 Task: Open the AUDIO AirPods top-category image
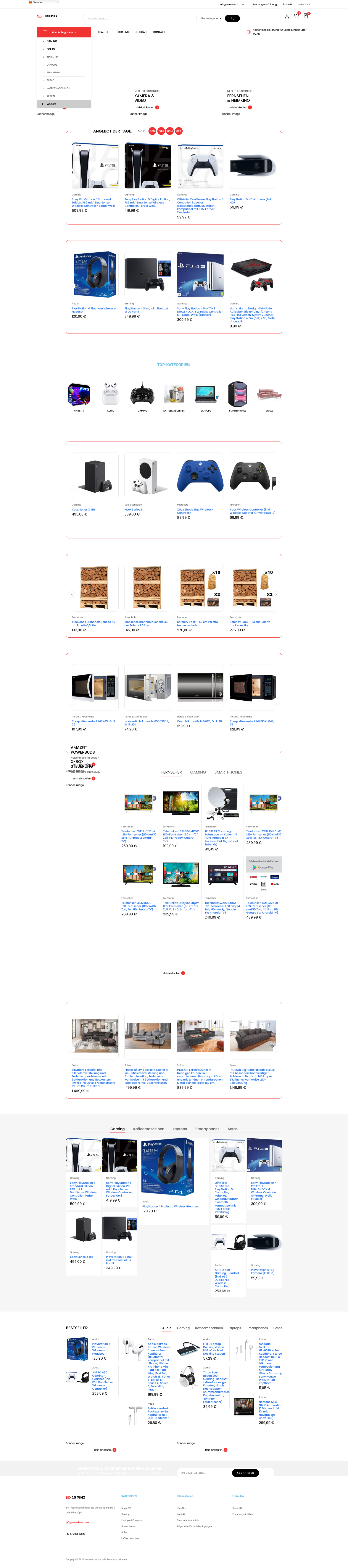111,394
